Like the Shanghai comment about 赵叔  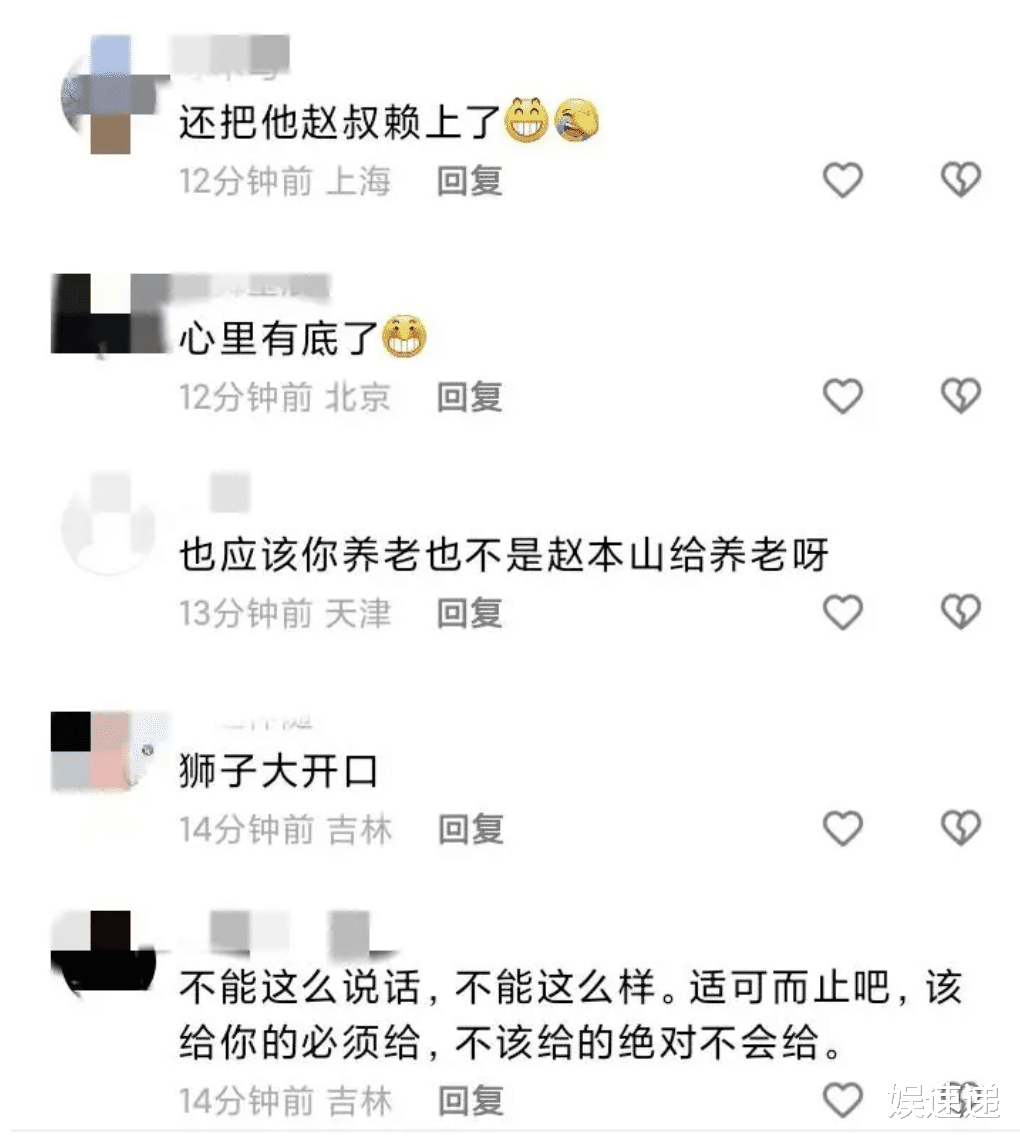[x=843, y=180]
